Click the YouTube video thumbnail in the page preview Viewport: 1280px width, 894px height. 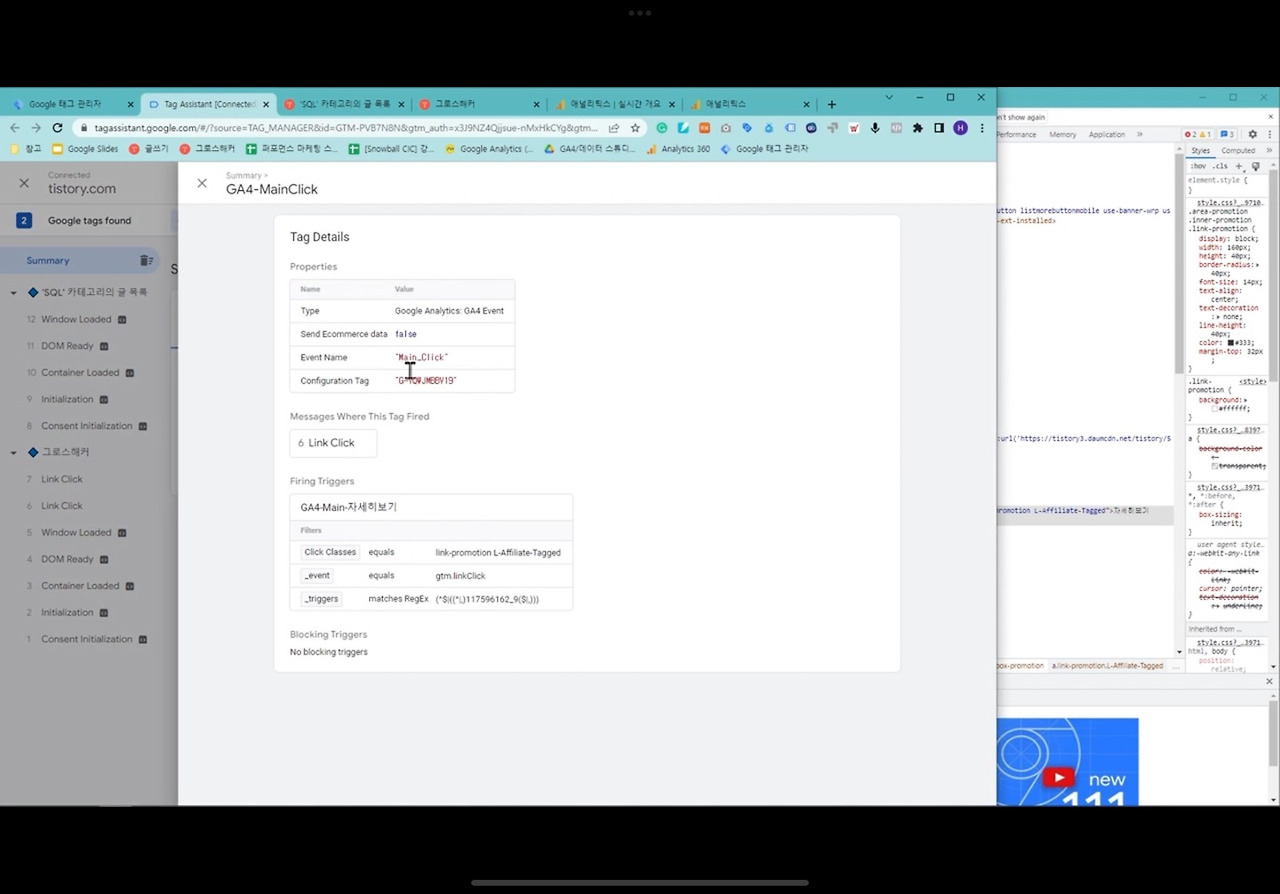pos(1067,761)
